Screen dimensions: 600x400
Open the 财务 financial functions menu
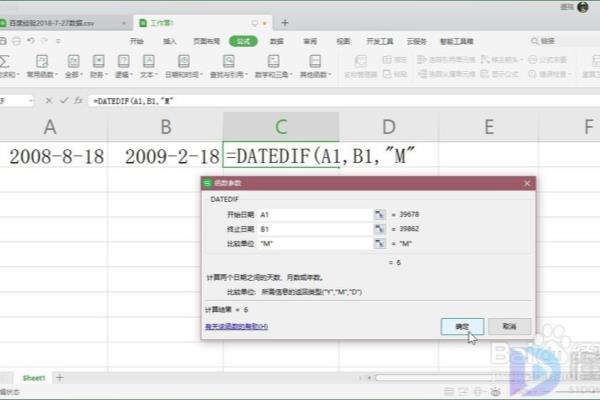pos(98,66)
